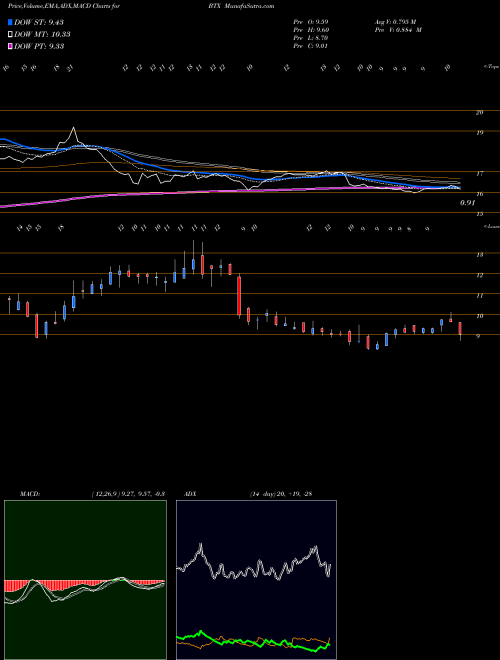The image size is (500, 660).
Task: Click the 'Pre H: 9.69' value
Action: tap(311, 30)
